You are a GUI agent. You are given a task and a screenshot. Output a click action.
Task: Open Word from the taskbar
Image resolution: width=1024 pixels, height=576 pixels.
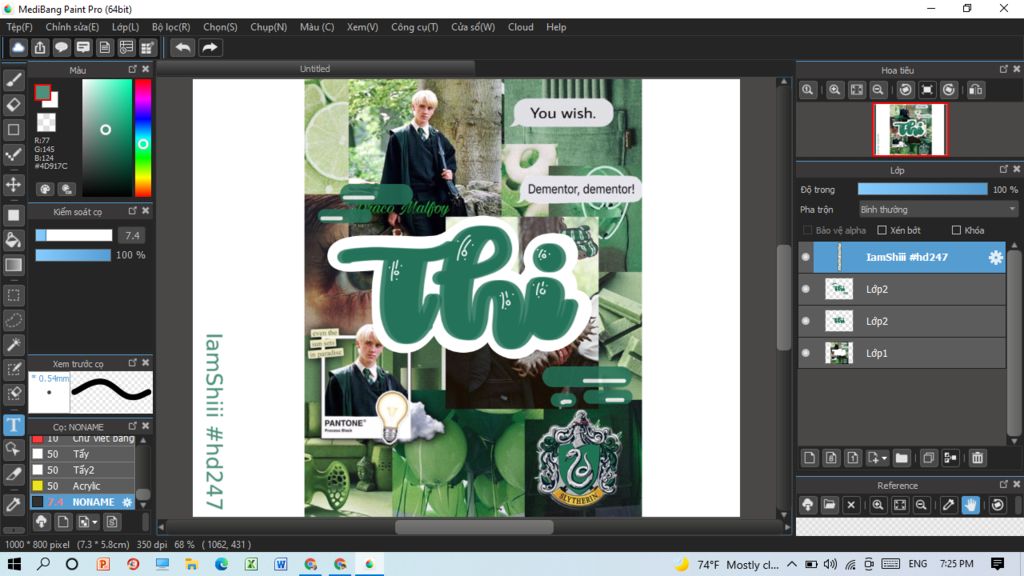click(x=281, y=564)
